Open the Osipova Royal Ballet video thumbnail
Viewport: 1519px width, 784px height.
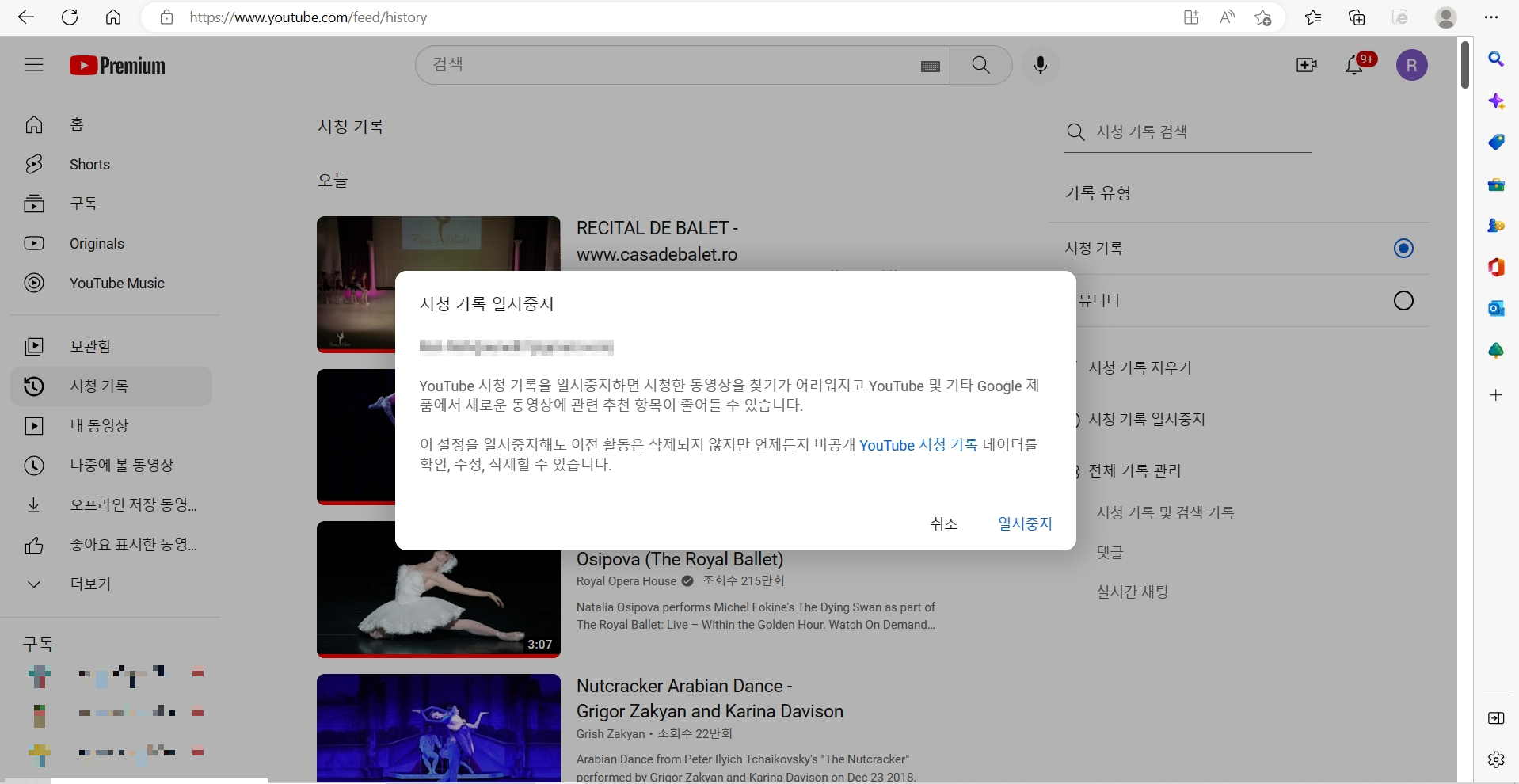[x=438, y=588]
